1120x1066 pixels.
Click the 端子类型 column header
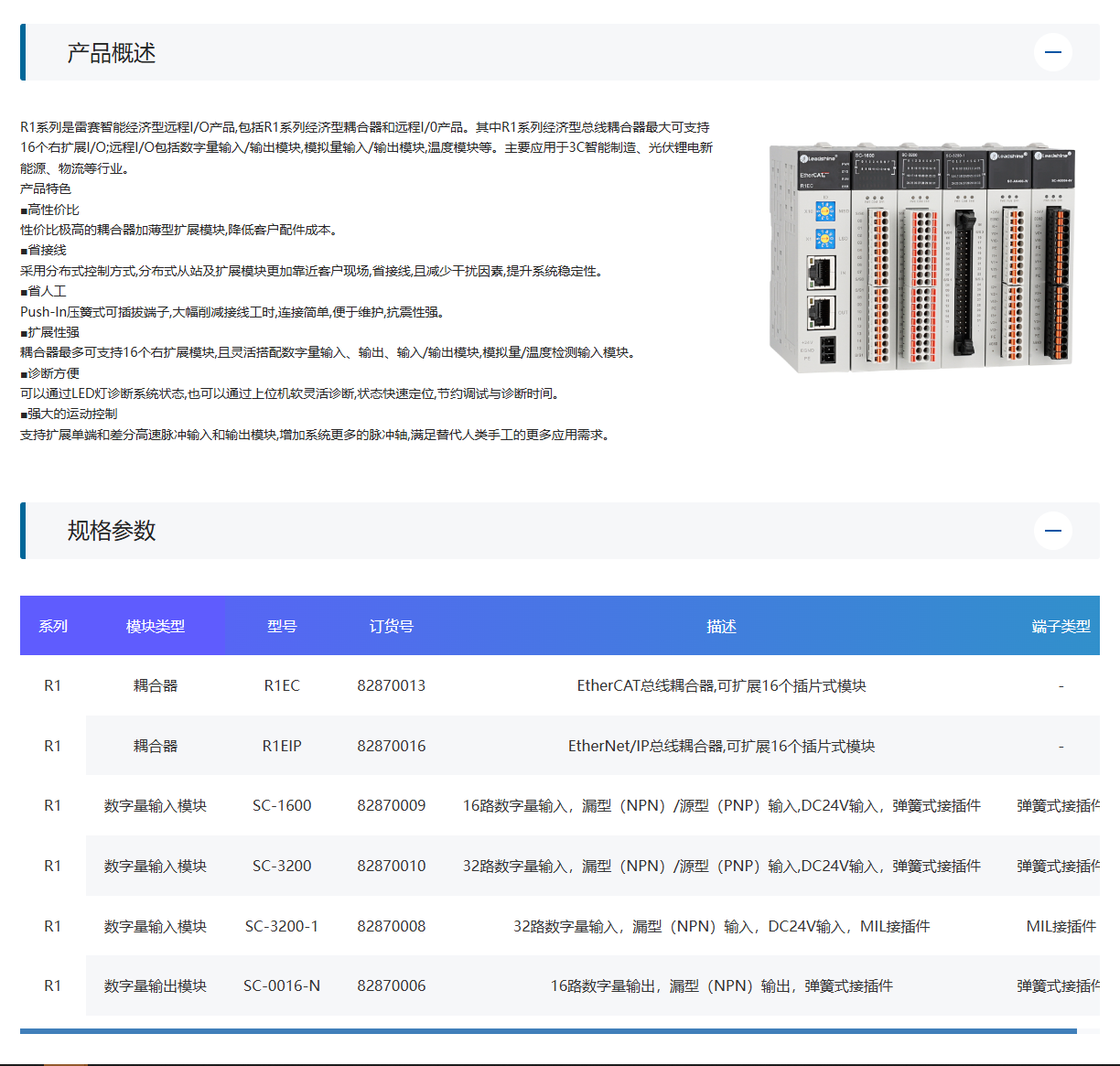(1061, 626)
